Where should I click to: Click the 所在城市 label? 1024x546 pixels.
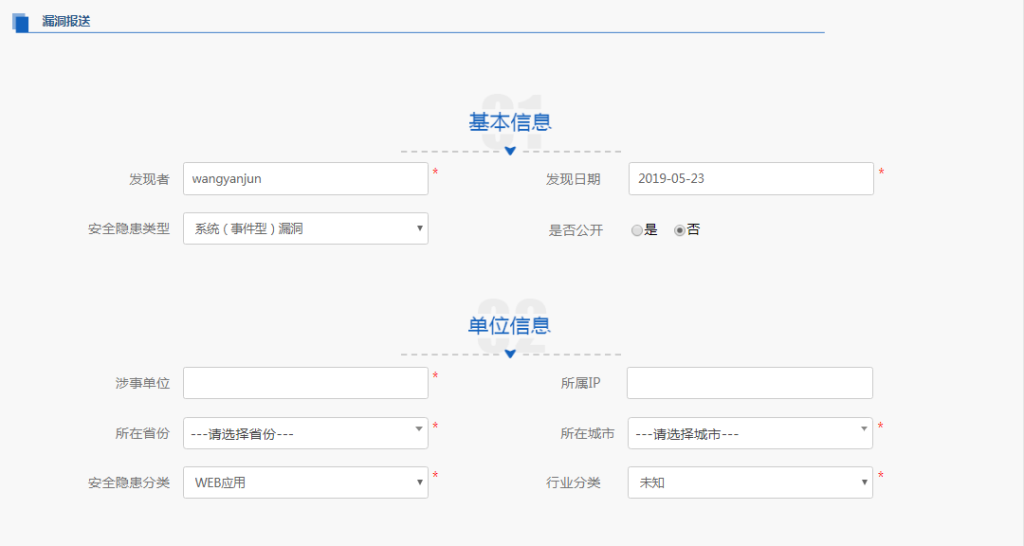pyautogui.click(x=587, y=434)
